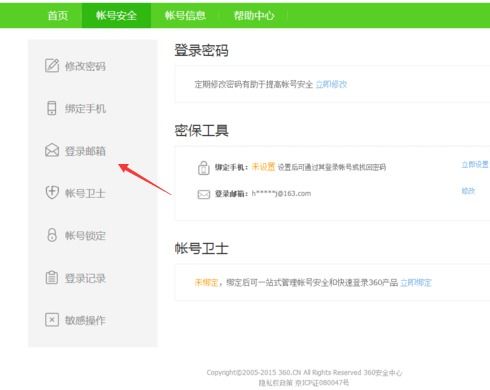Click 立即设置 for phone binding

(x=475, y=164)
